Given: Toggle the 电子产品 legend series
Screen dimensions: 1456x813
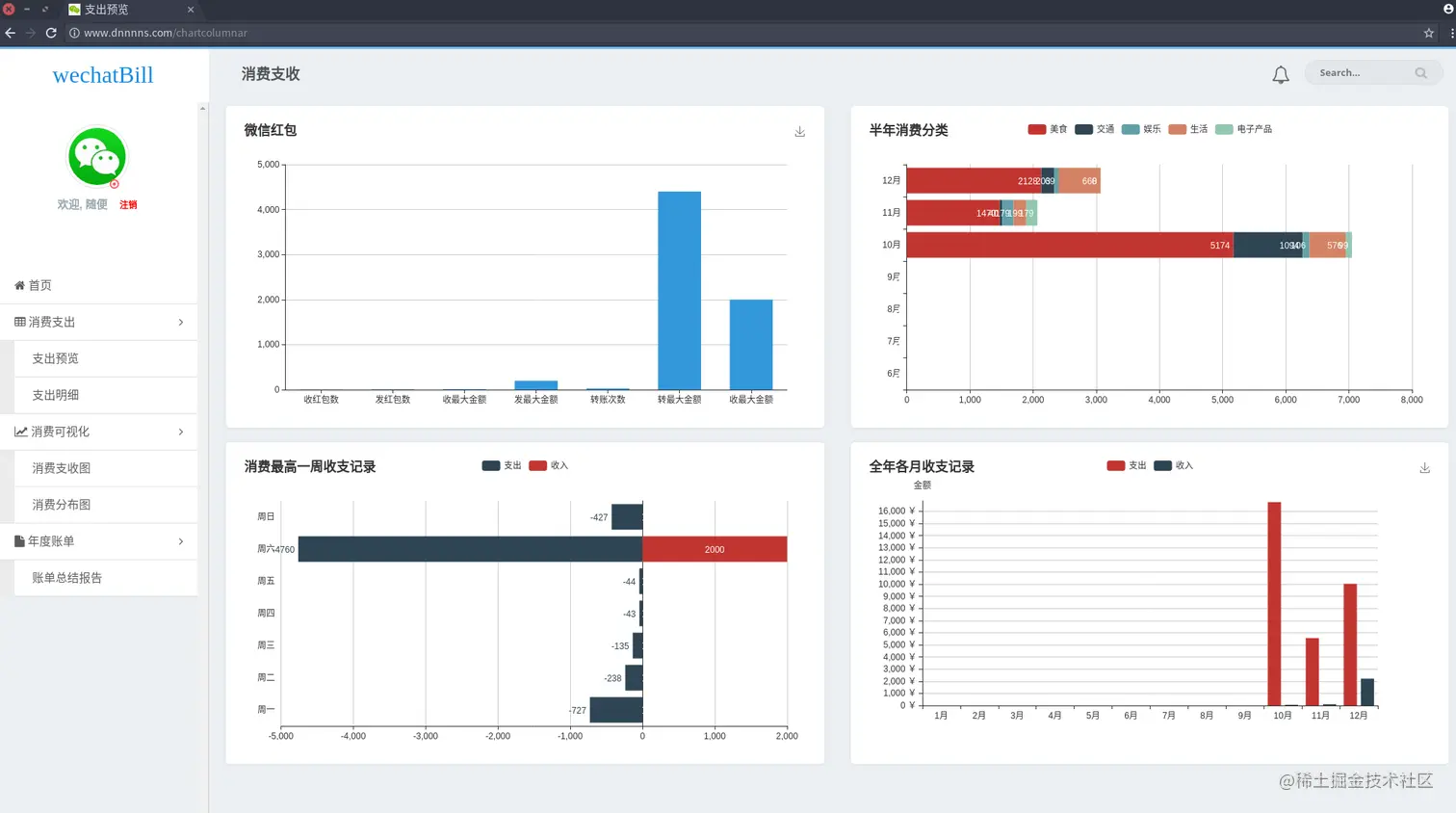Looking at the screenshot, I should pyautogui.click(x=1243, y=129).
